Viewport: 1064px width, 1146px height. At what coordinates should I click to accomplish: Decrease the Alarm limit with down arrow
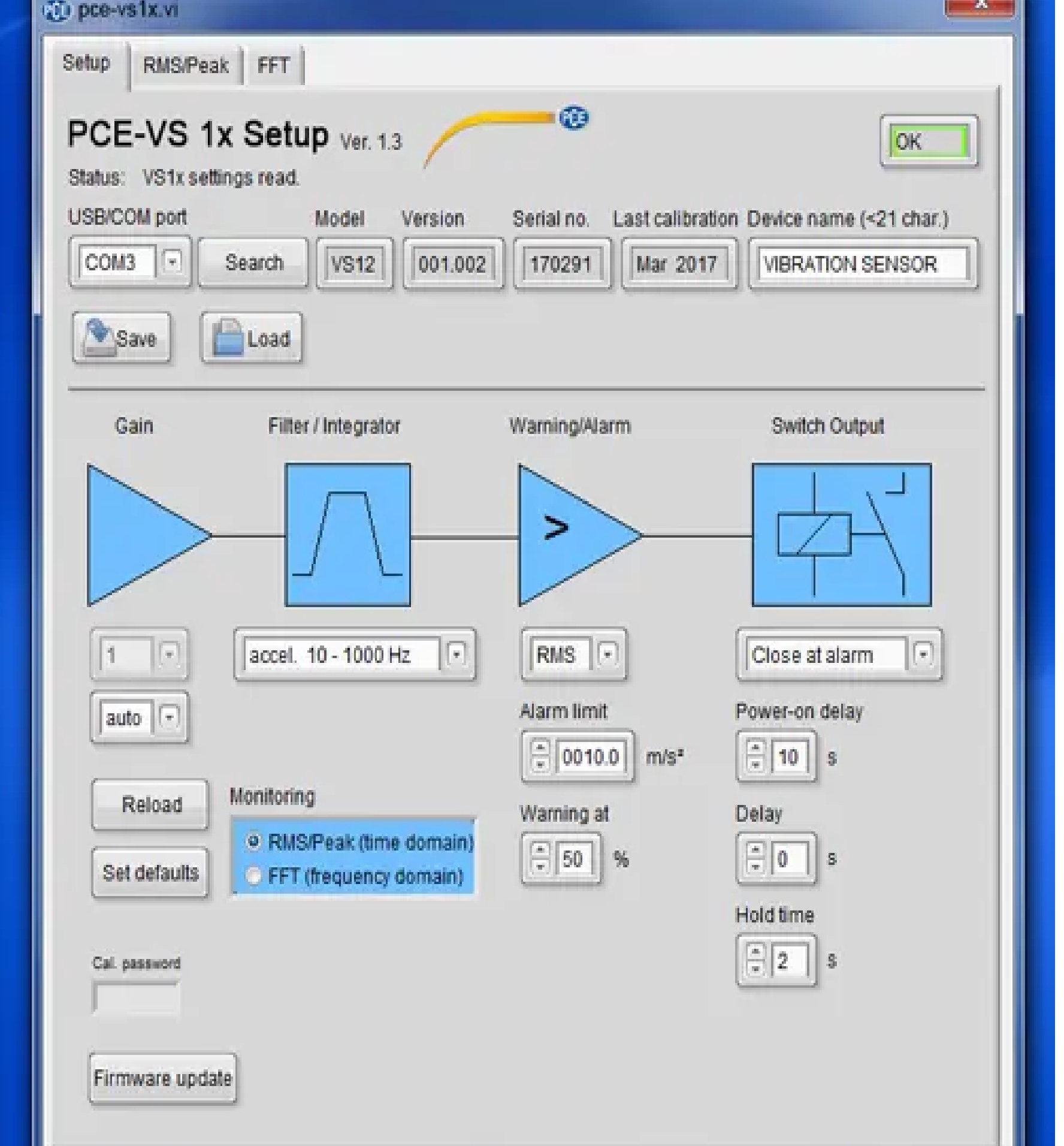(x=540, y=764)
